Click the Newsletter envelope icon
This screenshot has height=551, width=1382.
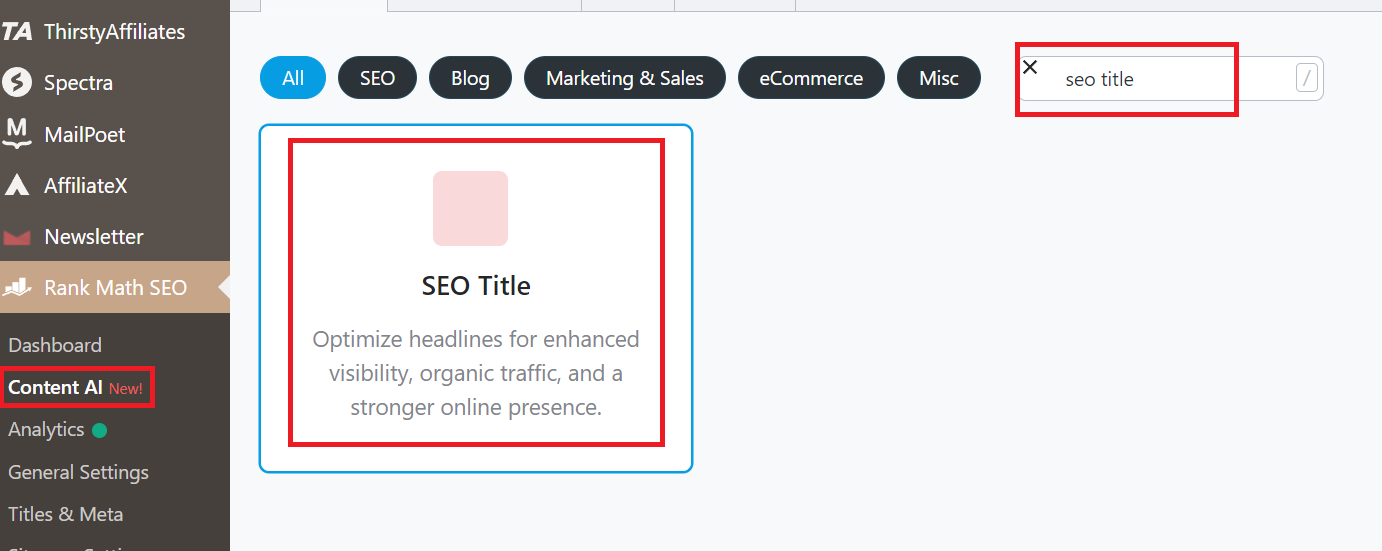[x=17, y=237]
